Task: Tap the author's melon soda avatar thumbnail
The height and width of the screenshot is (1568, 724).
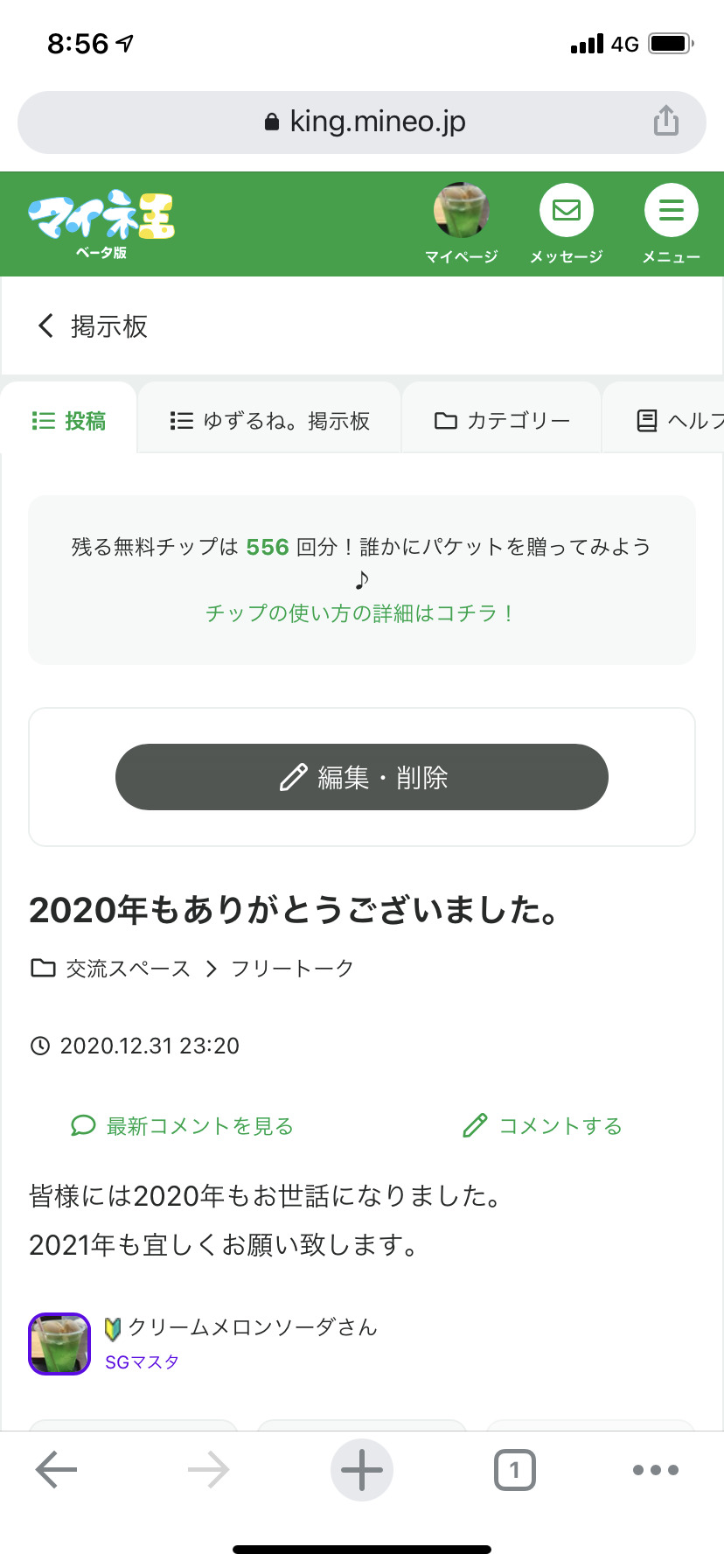Action: pyautogui.click(x=59, y=1343)
